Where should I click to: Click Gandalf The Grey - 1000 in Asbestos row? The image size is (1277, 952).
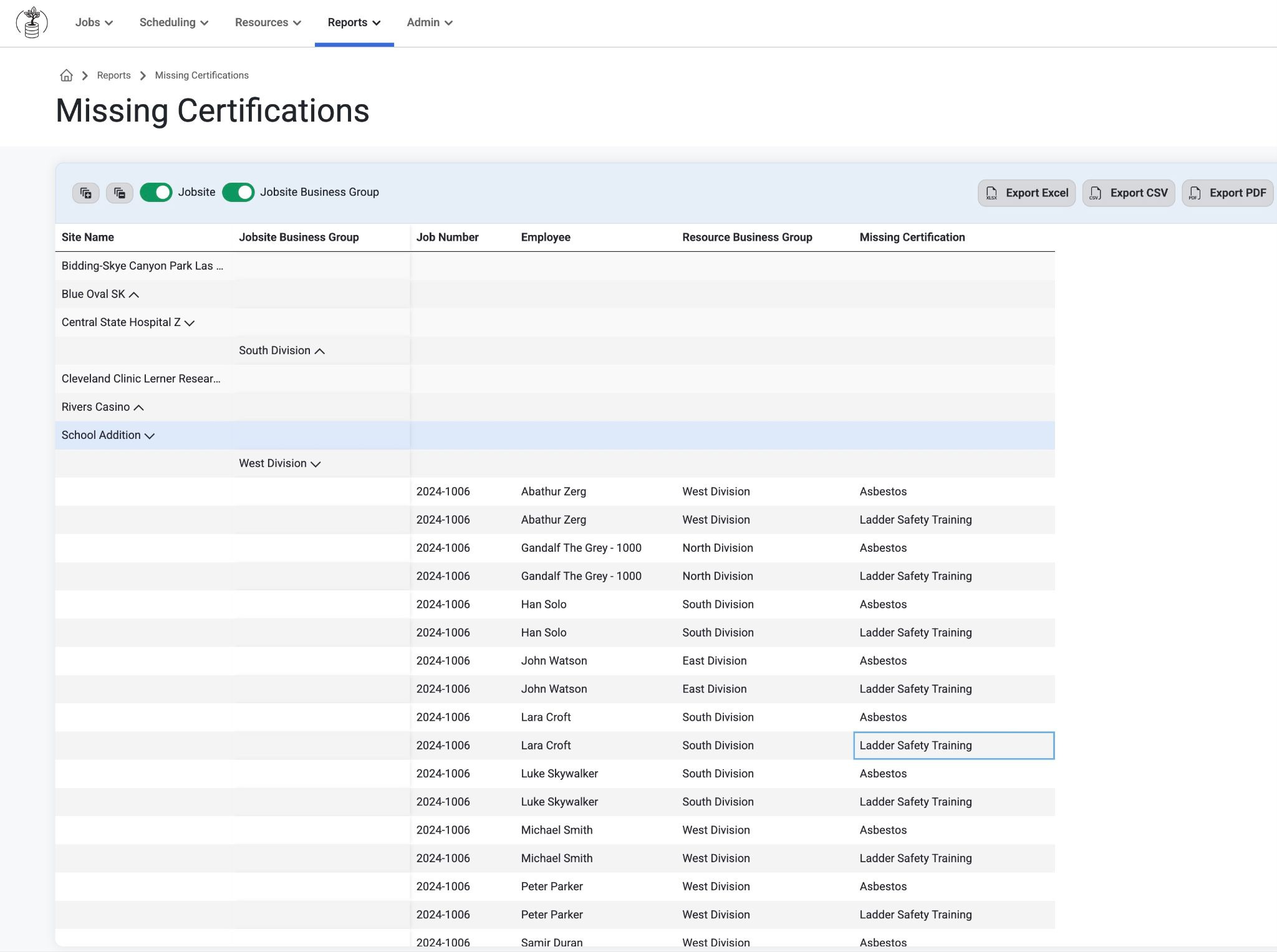pos(581,548)
